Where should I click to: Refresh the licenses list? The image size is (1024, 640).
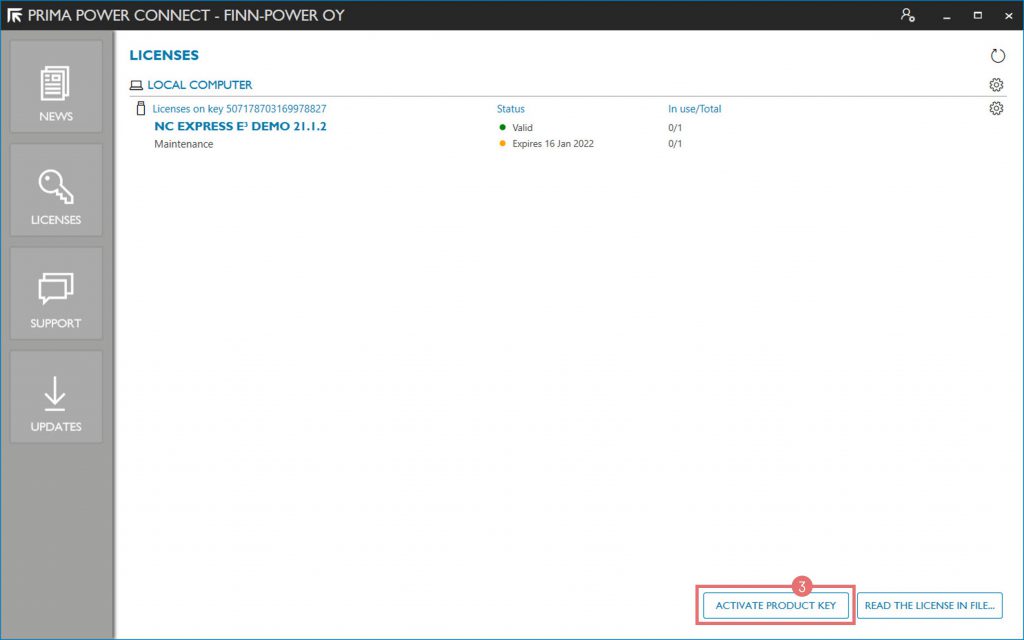996,56
